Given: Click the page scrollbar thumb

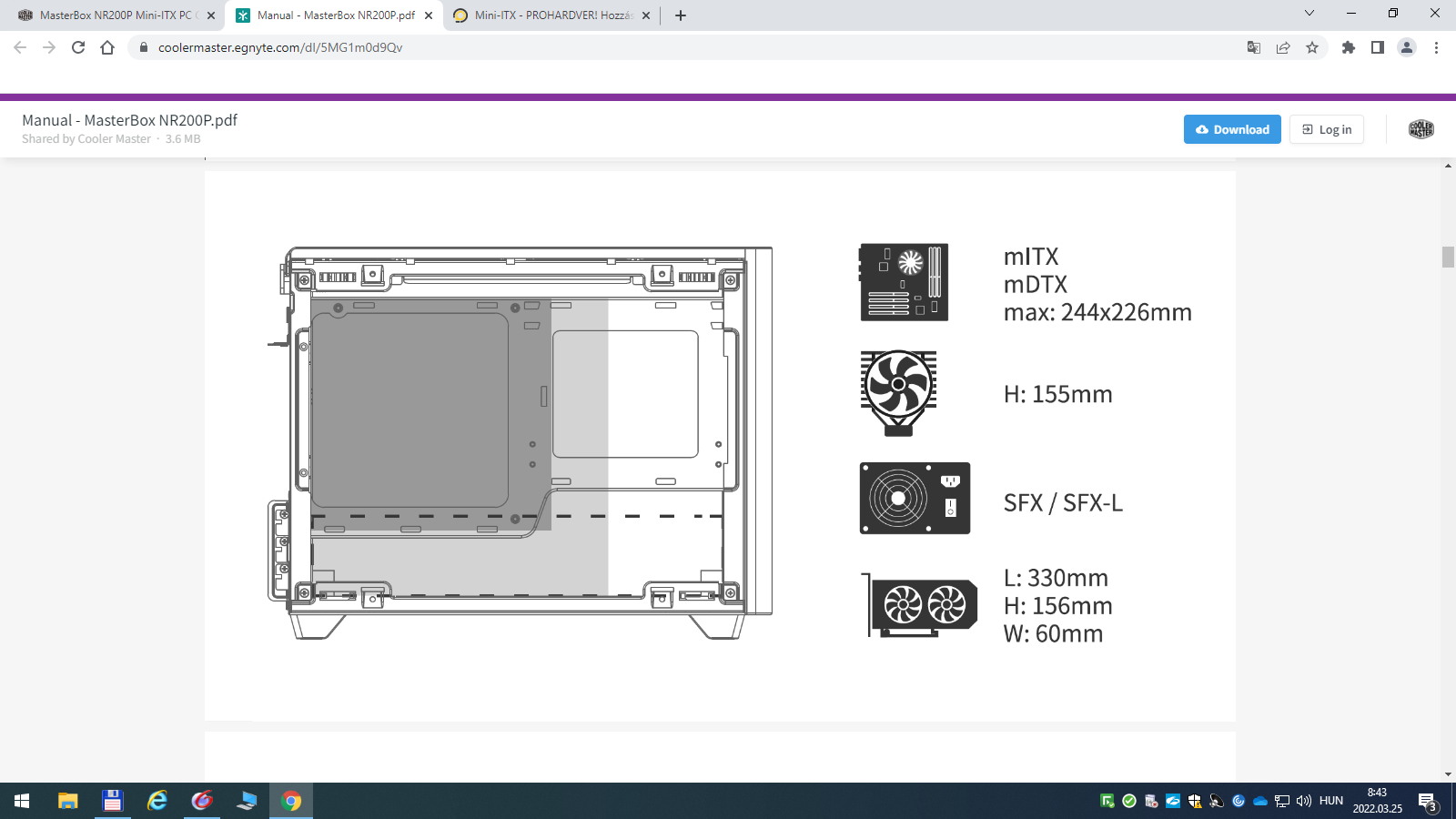Looking at the screenshot, I should click(x=1448, y=257).
